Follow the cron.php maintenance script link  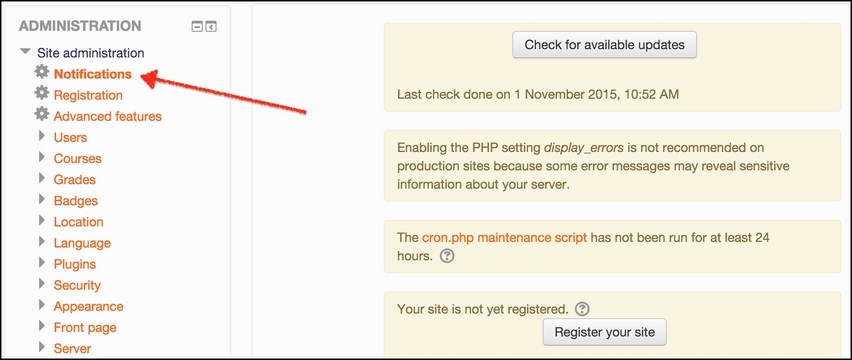[x=504, y=238]
